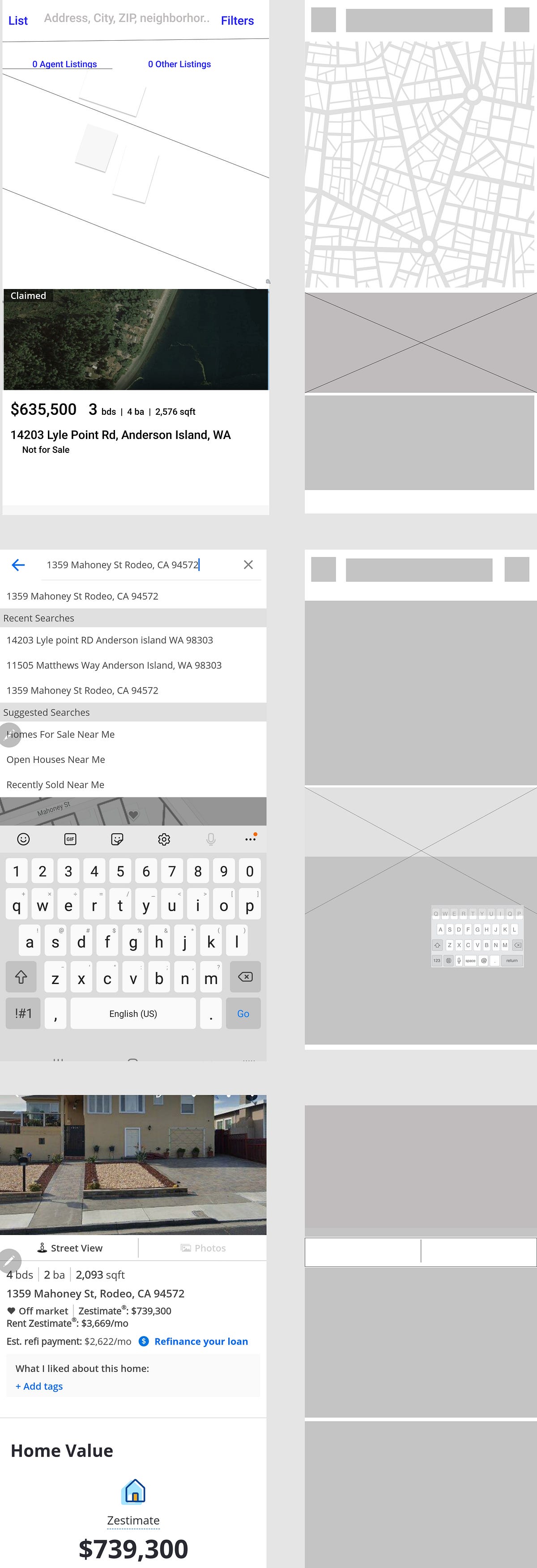Select first suggestion 1359 Mahoney St Rodeo
This screenshot has width=537, height=1568.
coord(82,596)
